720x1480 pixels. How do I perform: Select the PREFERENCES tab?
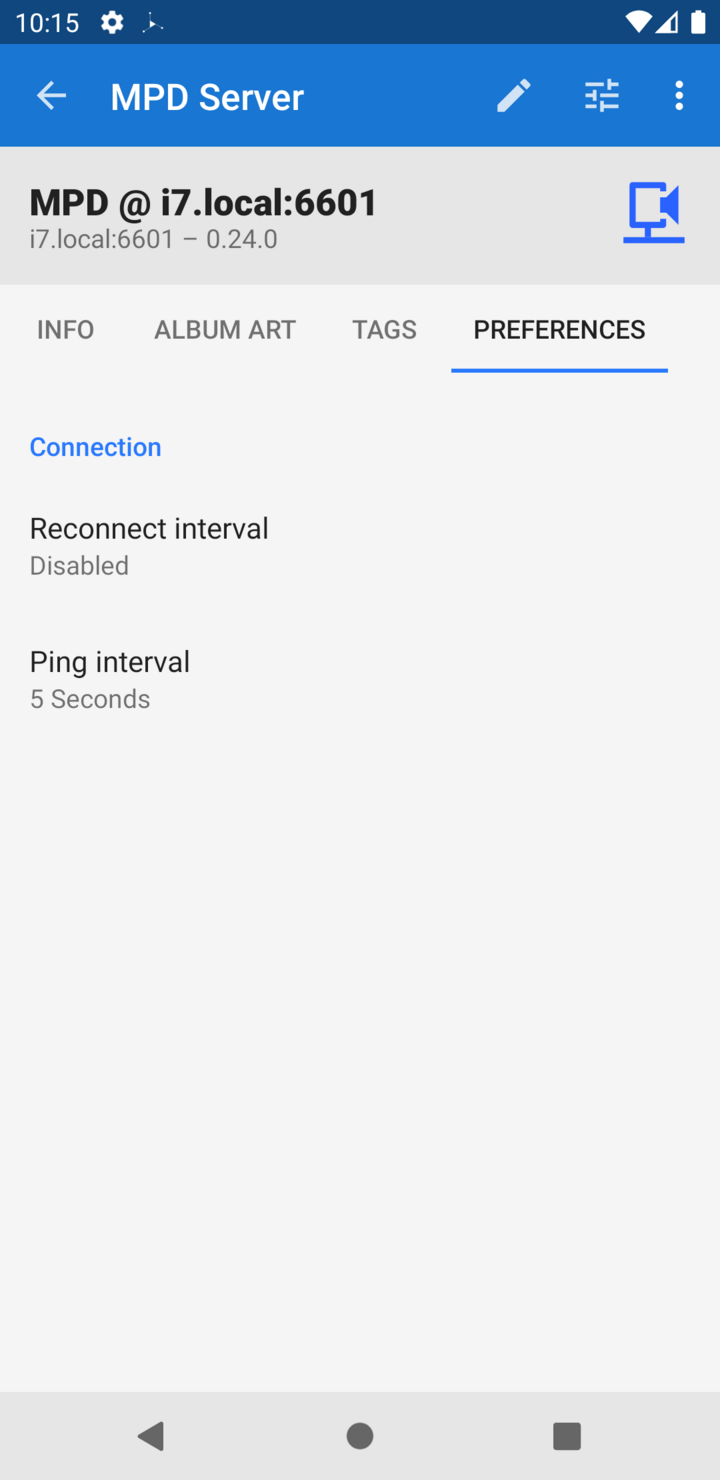tap(560, 330)
